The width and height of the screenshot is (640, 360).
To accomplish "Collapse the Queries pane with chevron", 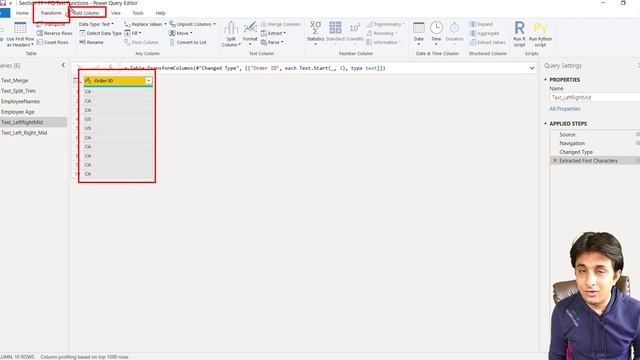I will 63,65.
